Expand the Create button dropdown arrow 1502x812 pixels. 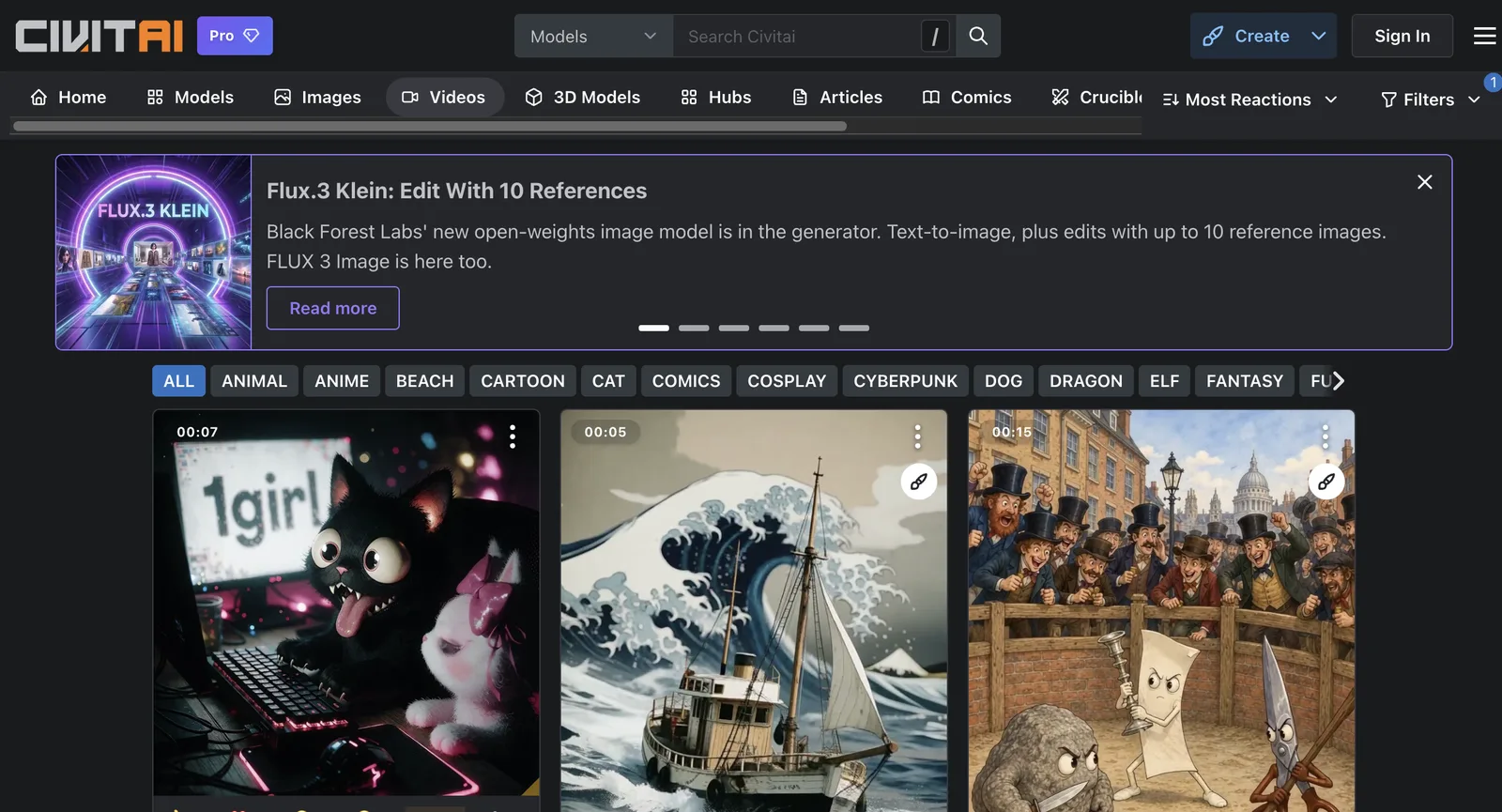coord(1319,36)
